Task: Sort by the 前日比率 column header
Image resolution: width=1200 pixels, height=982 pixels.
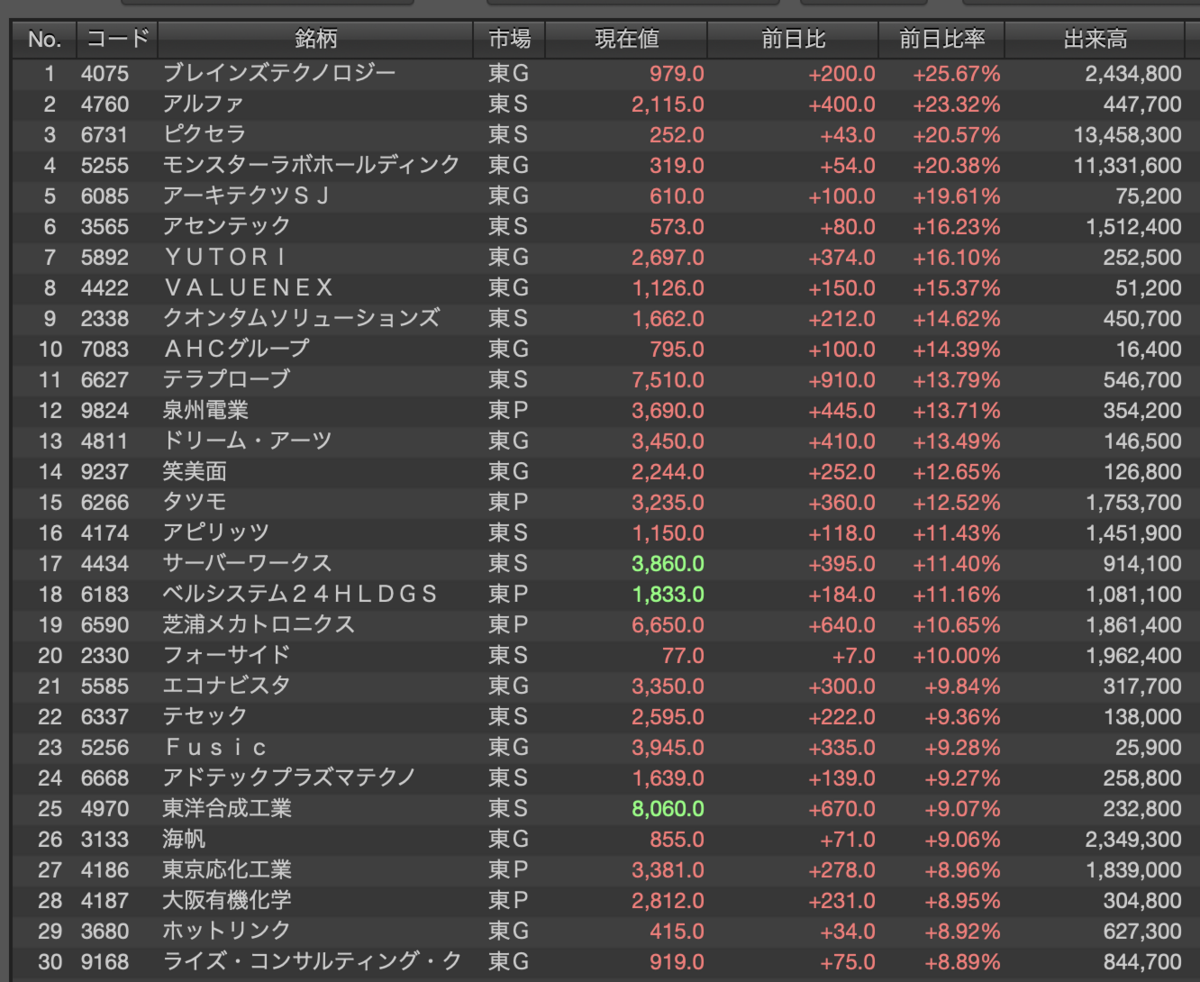Action: pos(941,40)
